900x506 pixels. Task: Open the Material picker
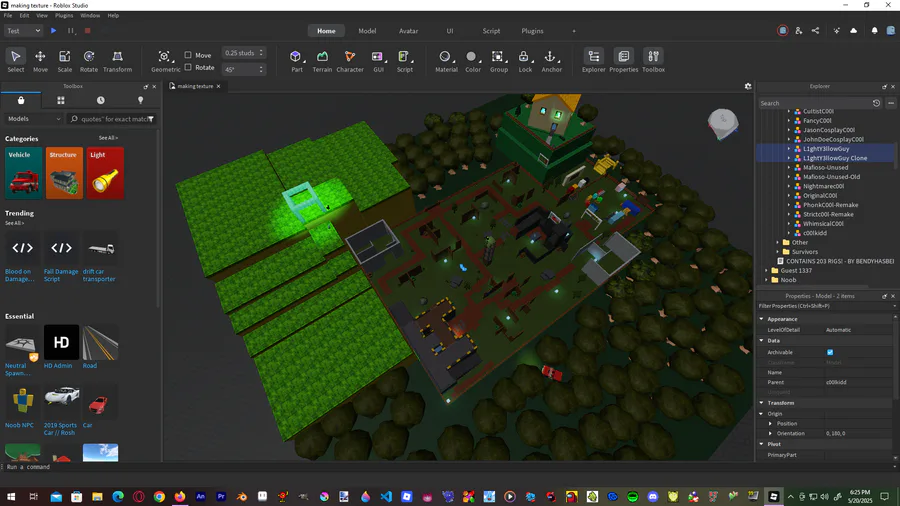point(446,60)
